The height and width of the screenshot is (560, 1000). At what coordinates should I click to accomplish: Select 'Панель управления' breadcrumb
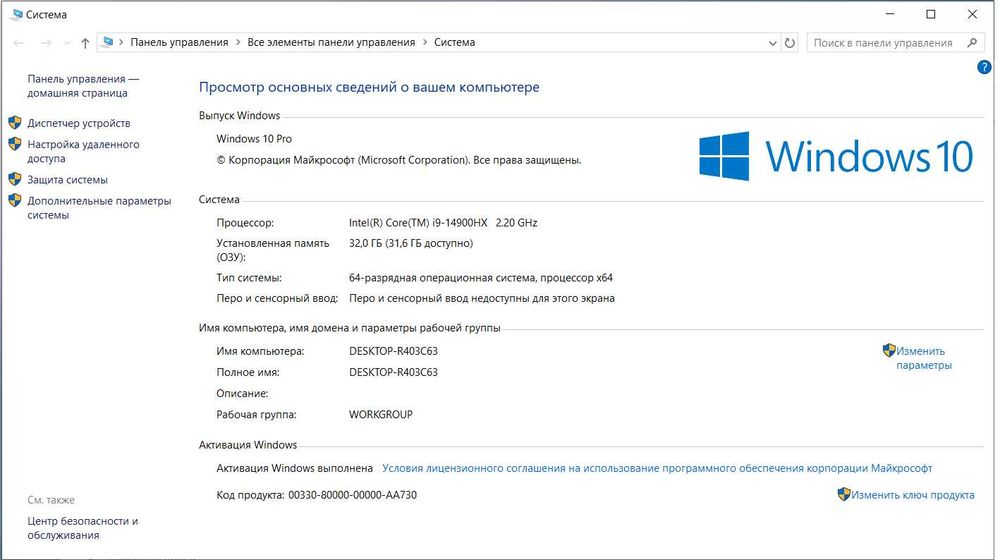[179, 42]
